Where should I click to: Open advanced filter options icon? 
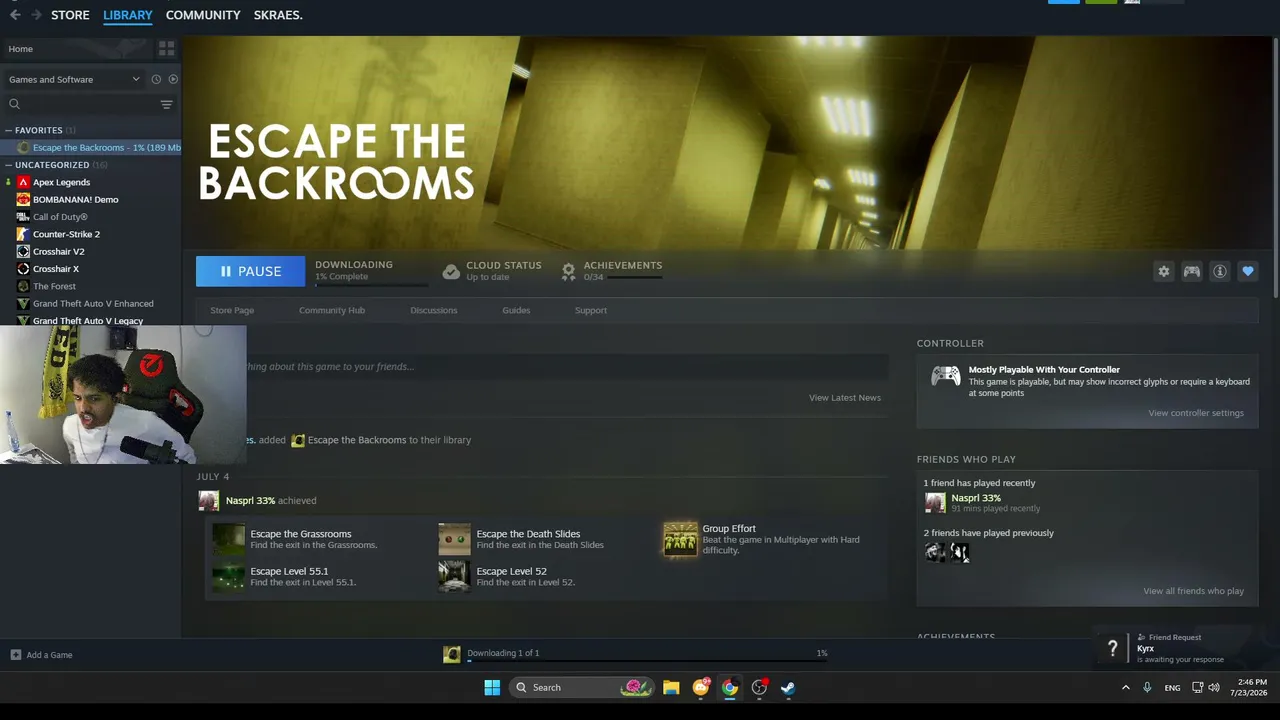click(x=167, y=104)
